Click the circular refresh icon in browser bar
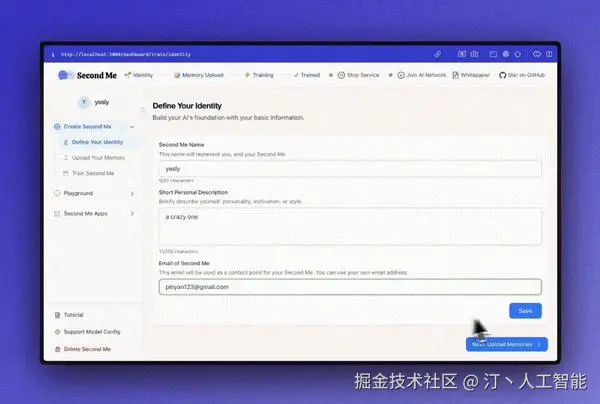 pyautogui.click(x=518, y=54)
